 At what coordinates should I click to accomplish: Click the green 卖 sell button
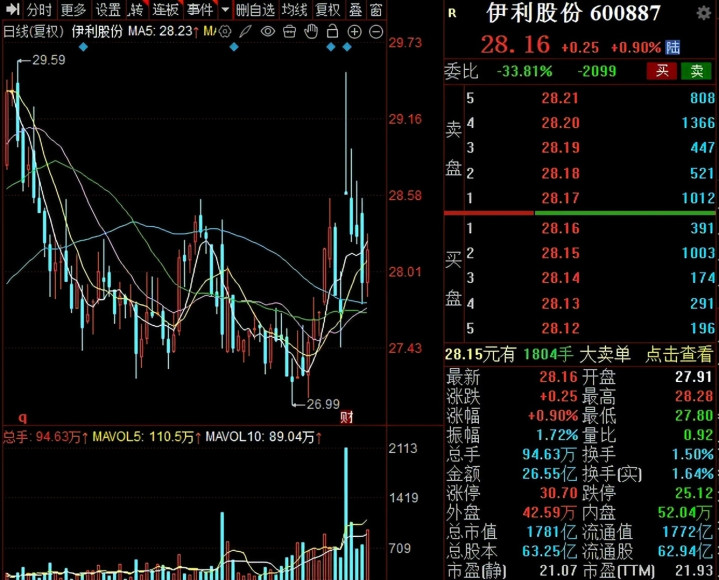click(697, 71)
